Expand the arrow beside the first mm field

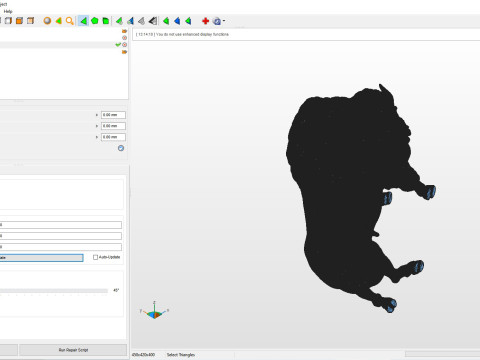click(x=97, y=115)
